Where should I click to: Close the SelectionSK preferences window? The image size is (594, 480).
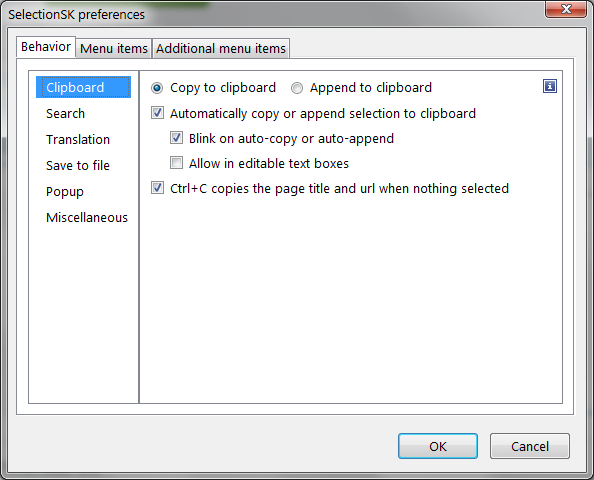point(566,9)
